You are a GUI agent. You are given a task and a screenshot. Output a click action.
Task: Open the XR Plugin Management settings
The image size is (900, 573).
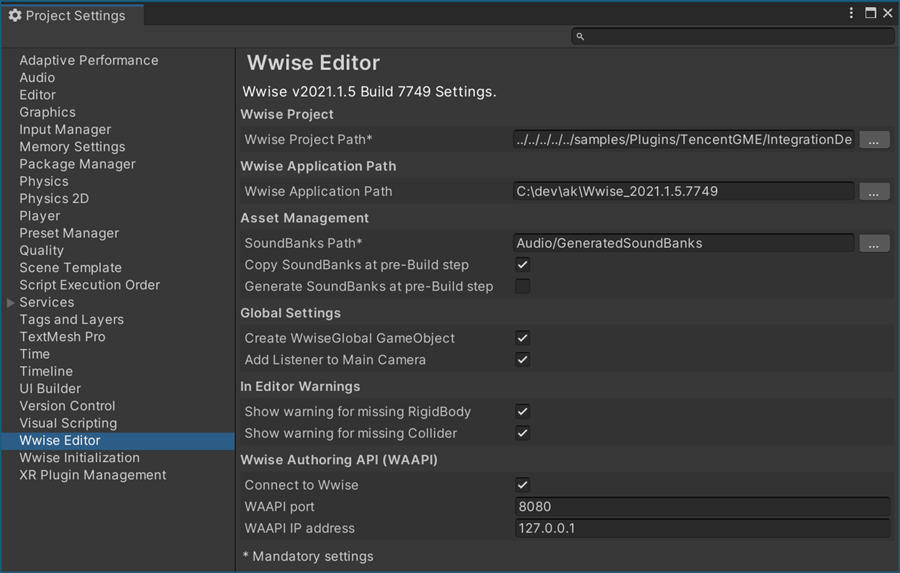[x=93, y=475]
